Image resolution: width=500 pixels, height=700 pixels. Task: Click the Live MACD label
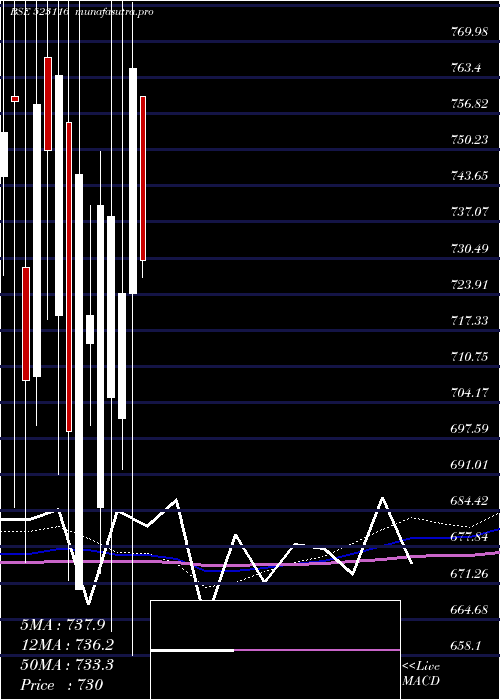pos(421,673)
